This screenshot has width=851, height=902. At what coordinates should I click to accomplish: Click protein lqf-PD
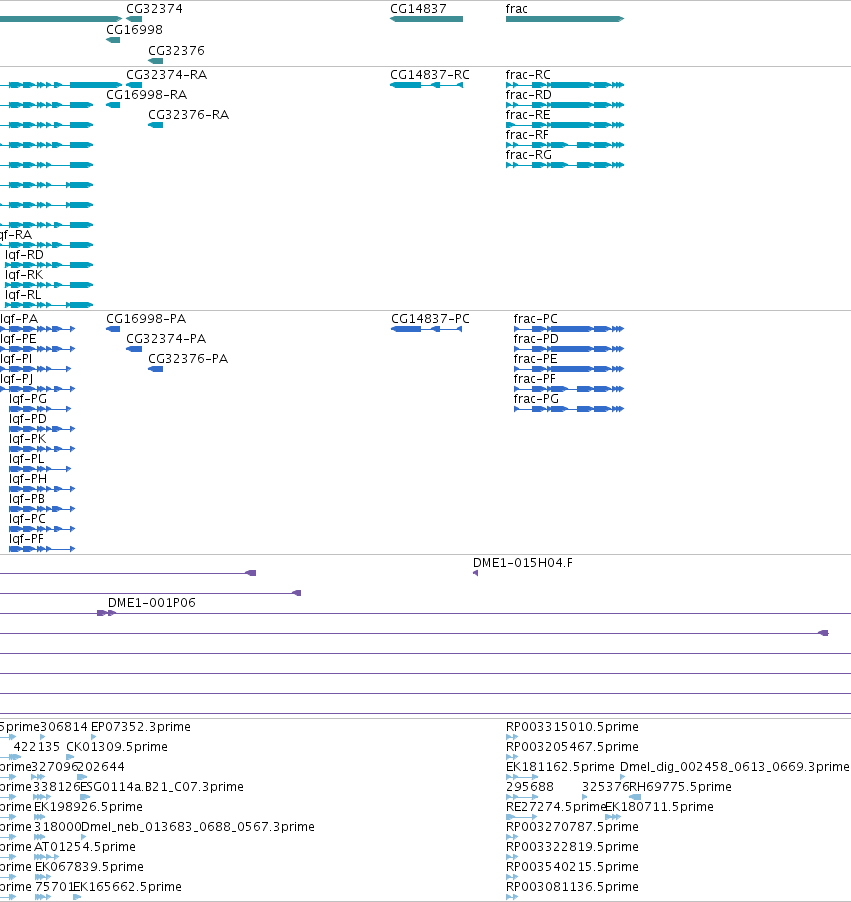point(28,419)
